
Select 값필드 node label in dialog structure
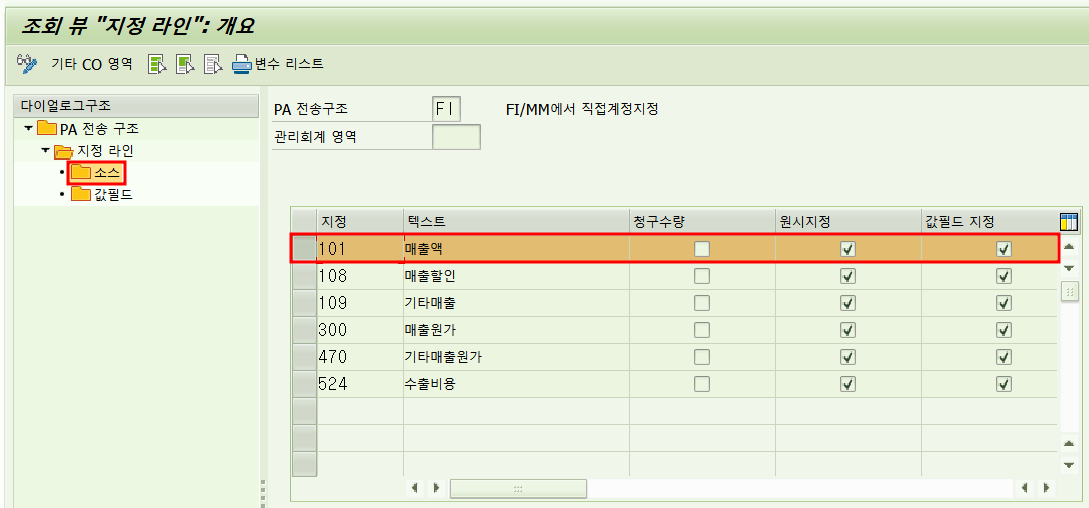point(113,195)
